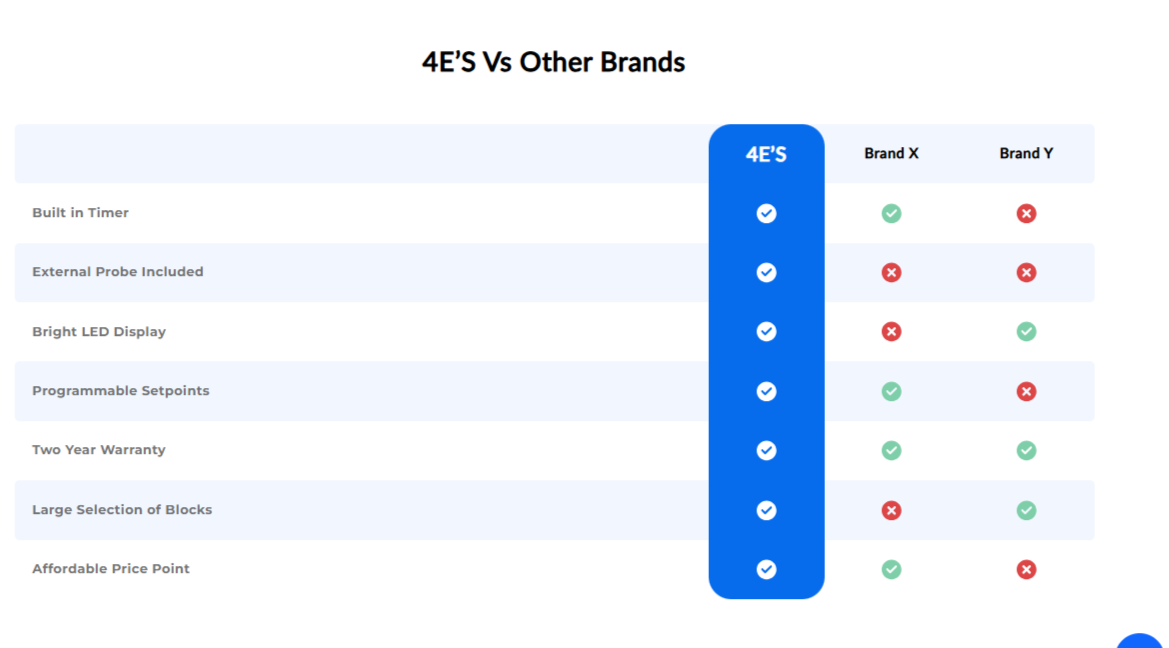Click Brand Y green check for Bright LED Display
The height and width of the screenshot is (648, 1169).
coord(1026,331)
